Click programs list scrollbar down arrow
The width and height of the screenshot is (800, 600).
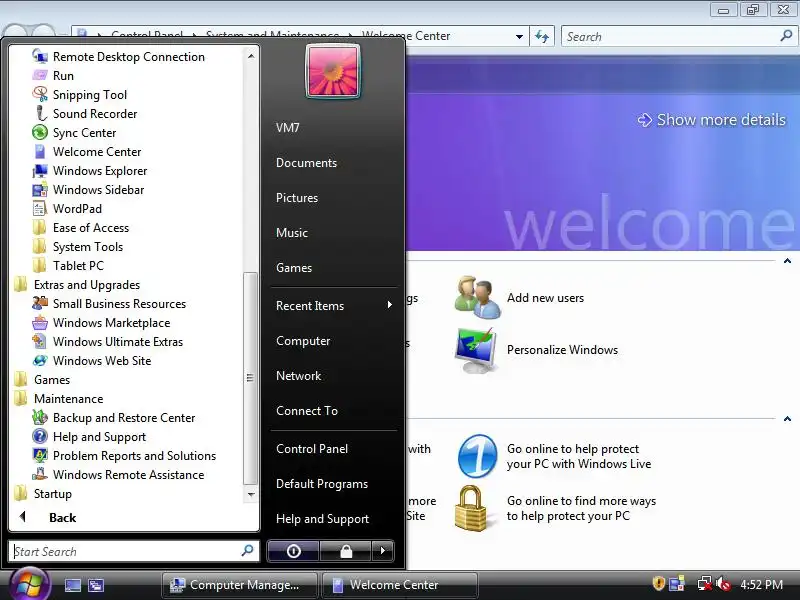point(251,494)
